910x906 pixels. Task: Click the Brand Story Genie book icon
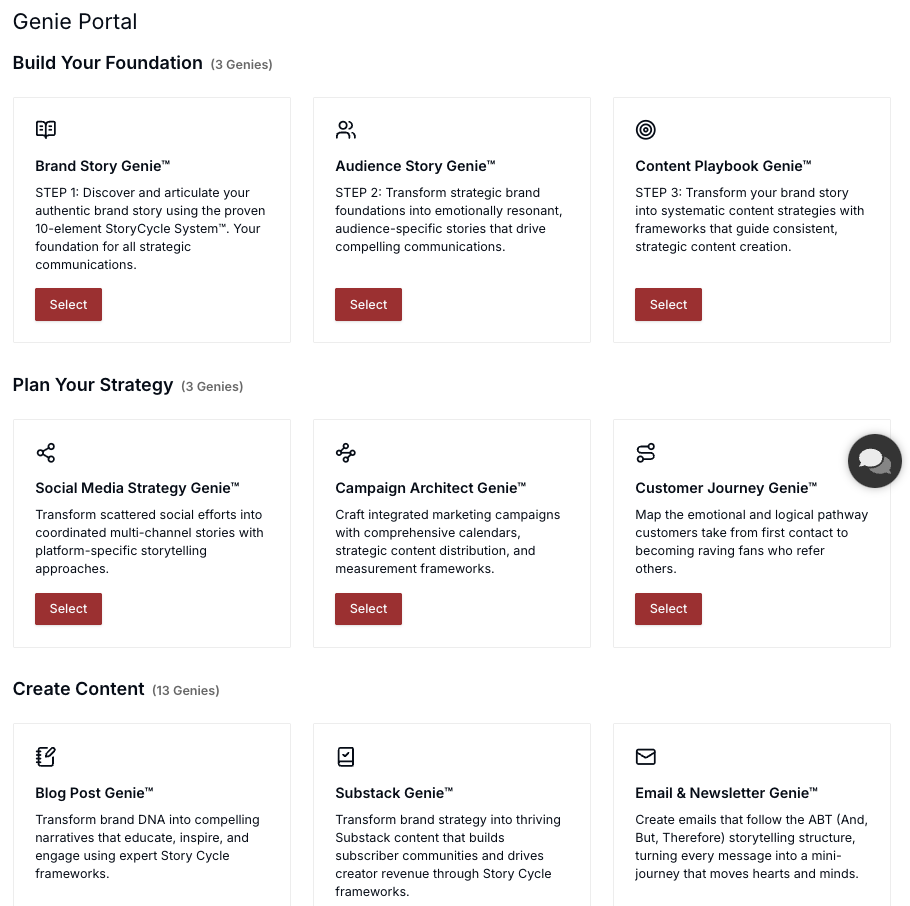click(x=46, y=129)
